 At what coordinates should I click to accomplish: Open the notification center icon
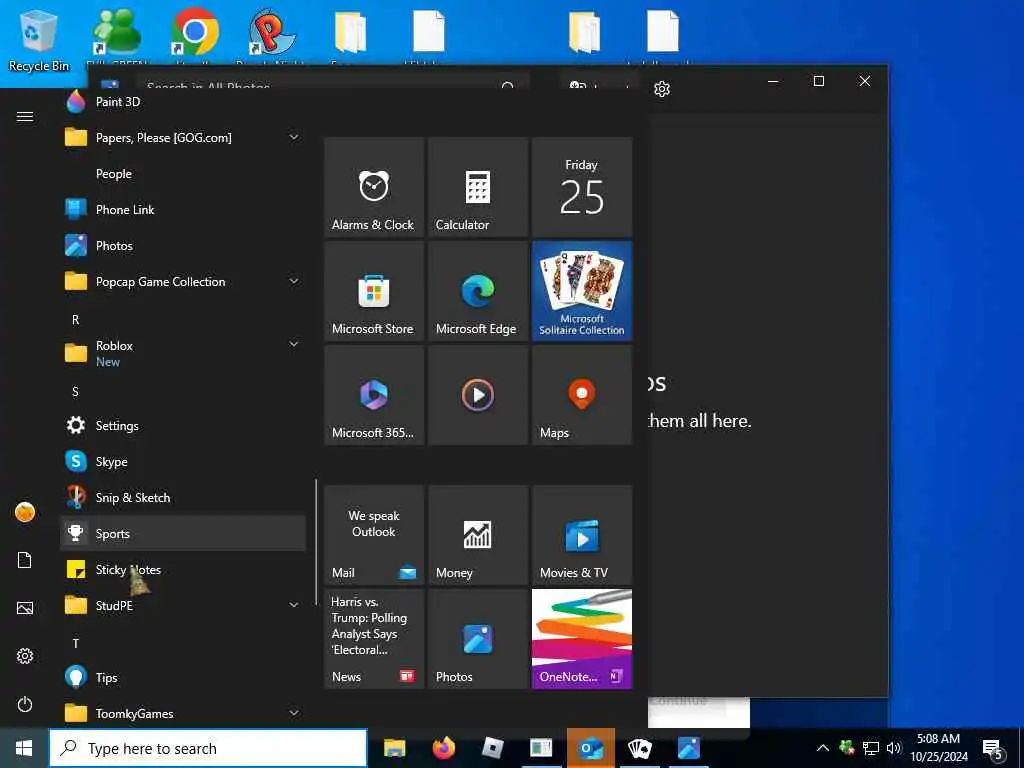pos(993,750)
